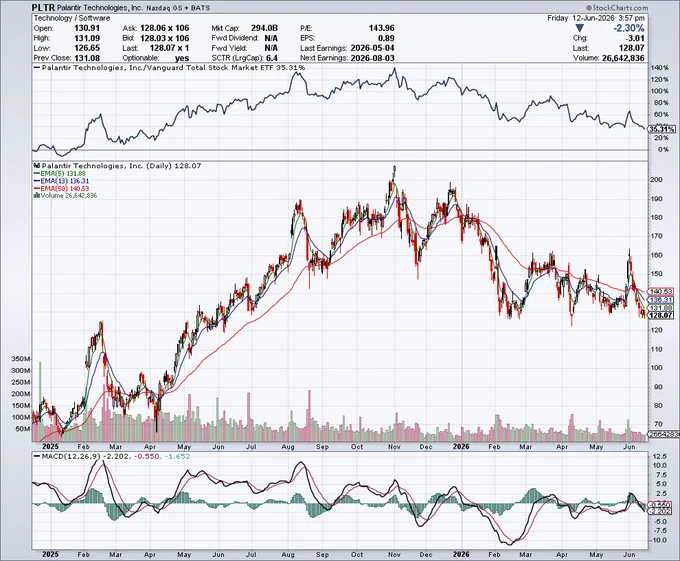
Task: Click the -10.0 label on MACD axis
Action: click(x=658, y=540)
